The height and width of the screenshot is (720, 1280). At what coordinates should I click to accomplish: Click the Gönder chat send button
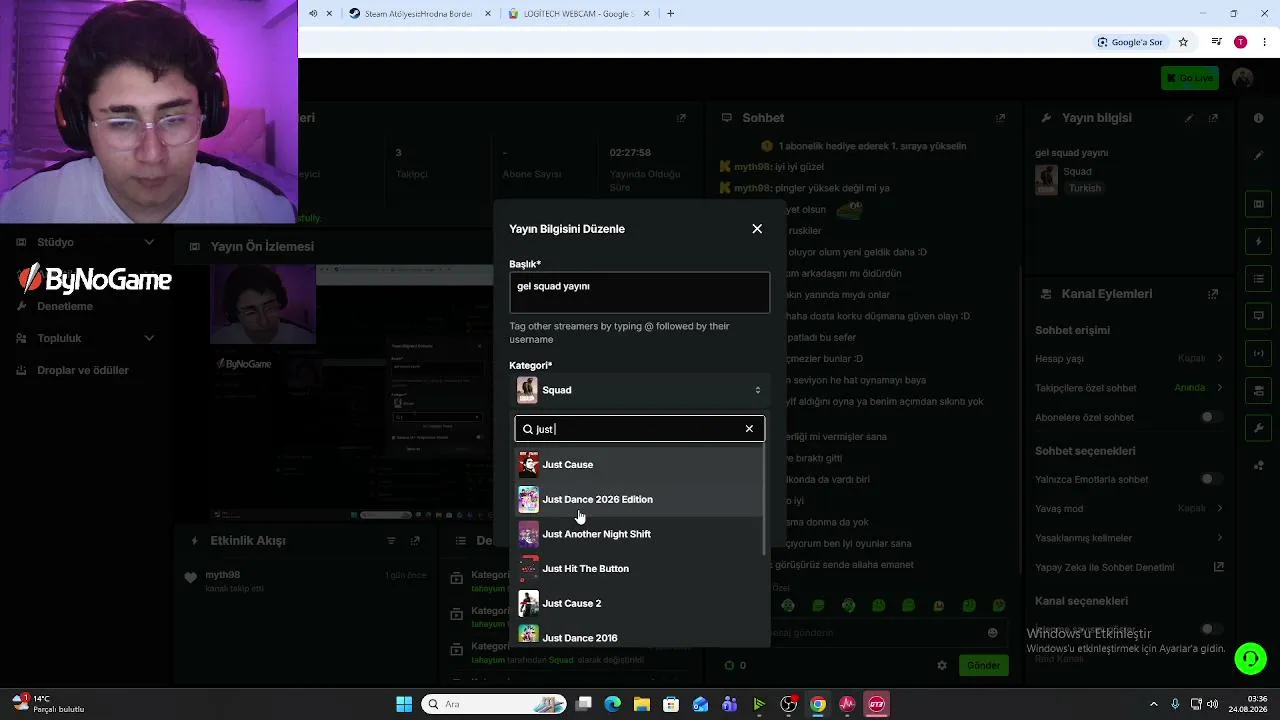coord(983,665)
